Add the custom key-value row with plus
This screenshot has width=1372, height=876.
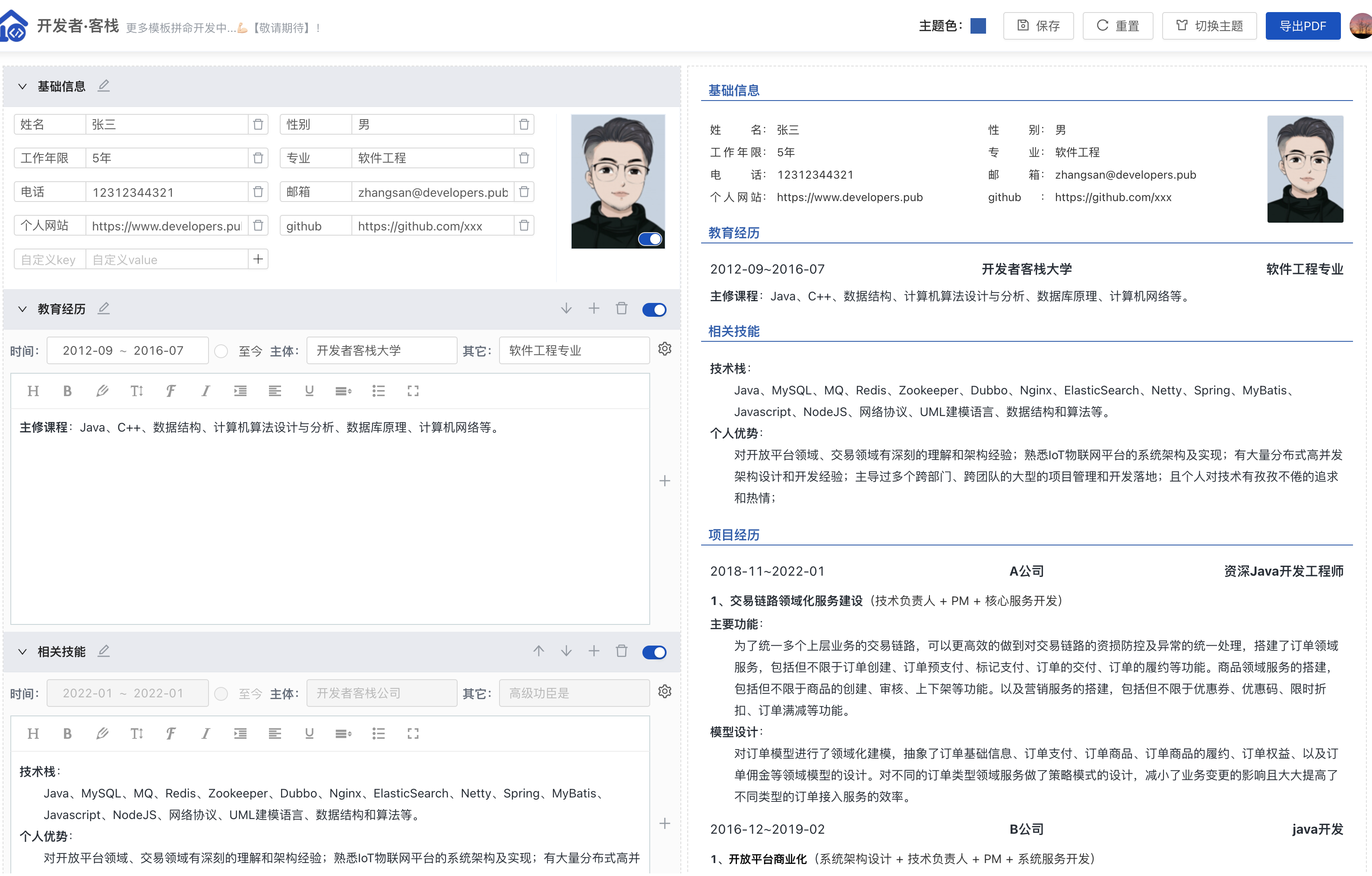pyautogui.click(x=258, y=259)
